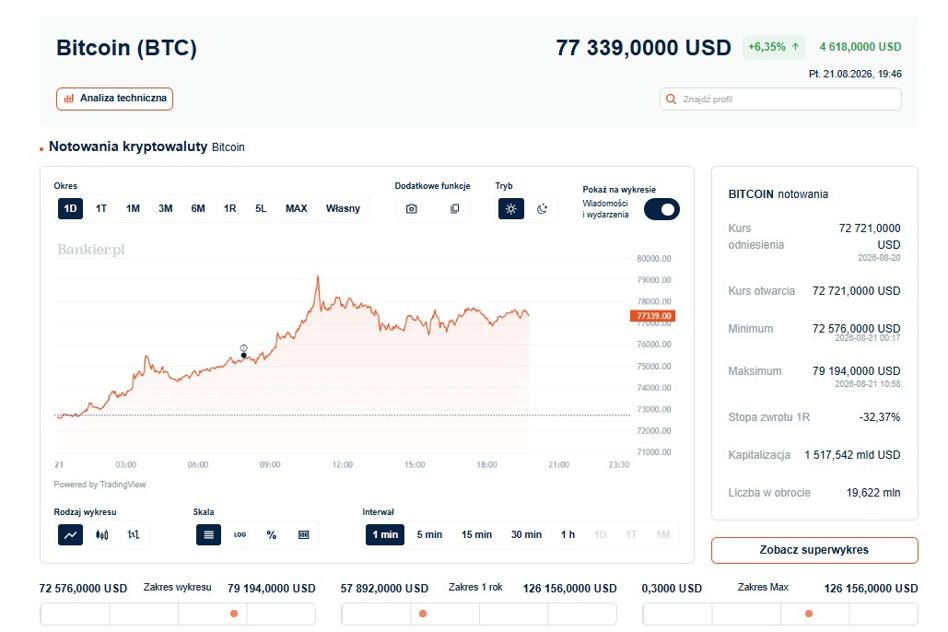Take a chart snapshot with camera icon
The image size is (948, 632).
[x=411, y=209]
